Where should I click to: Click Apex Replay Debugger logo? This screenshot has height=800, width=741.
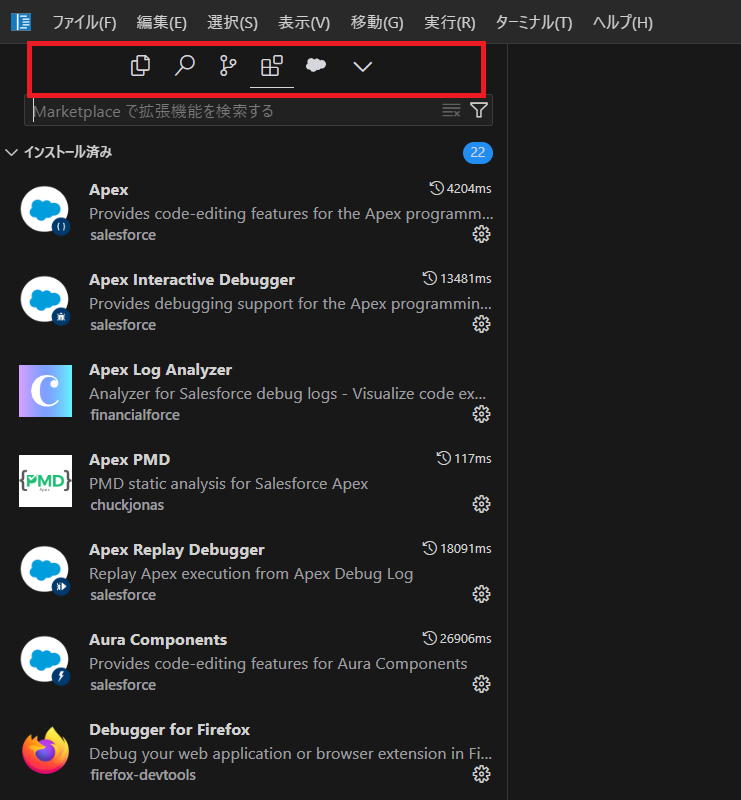coord(45,570)
